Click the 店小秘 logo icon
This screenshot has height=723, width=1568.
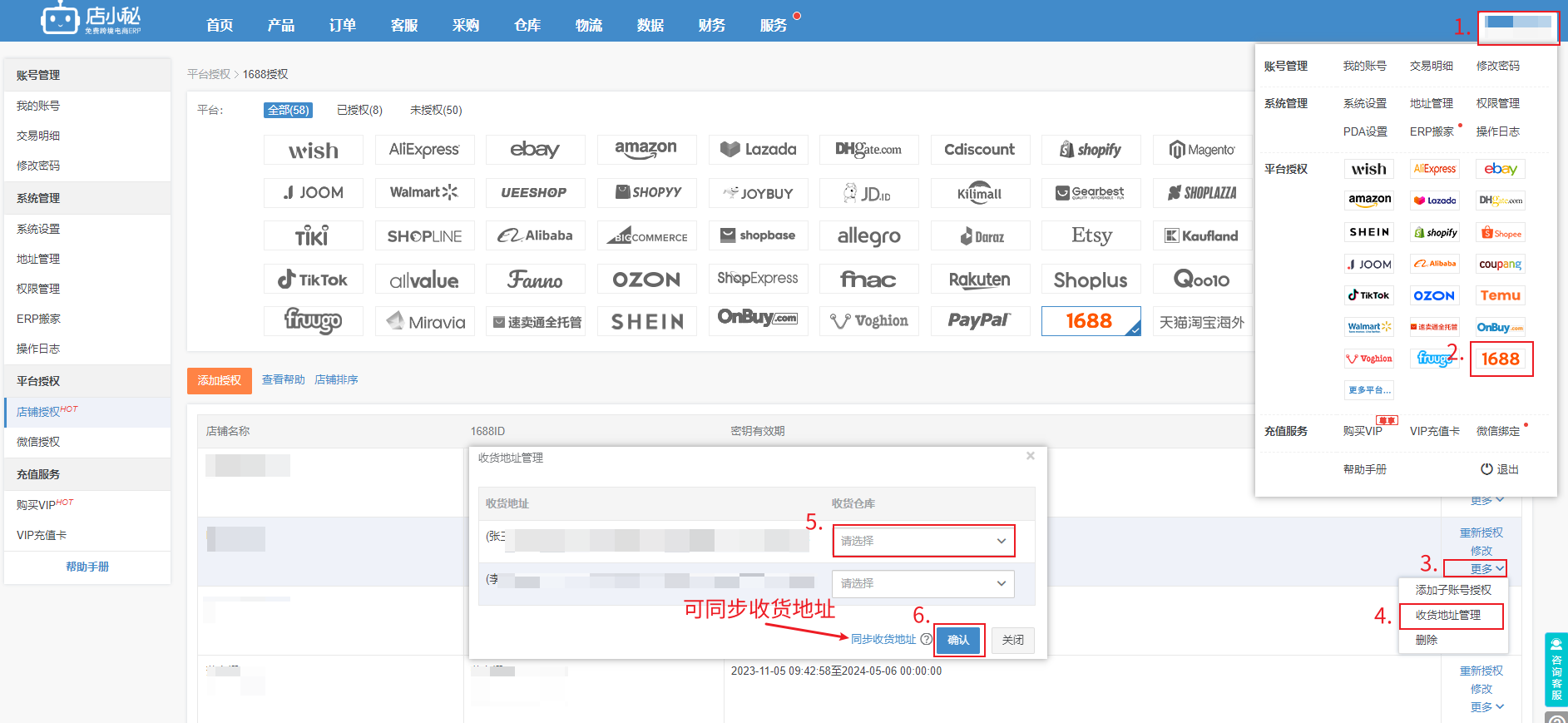tap(61, 18)
